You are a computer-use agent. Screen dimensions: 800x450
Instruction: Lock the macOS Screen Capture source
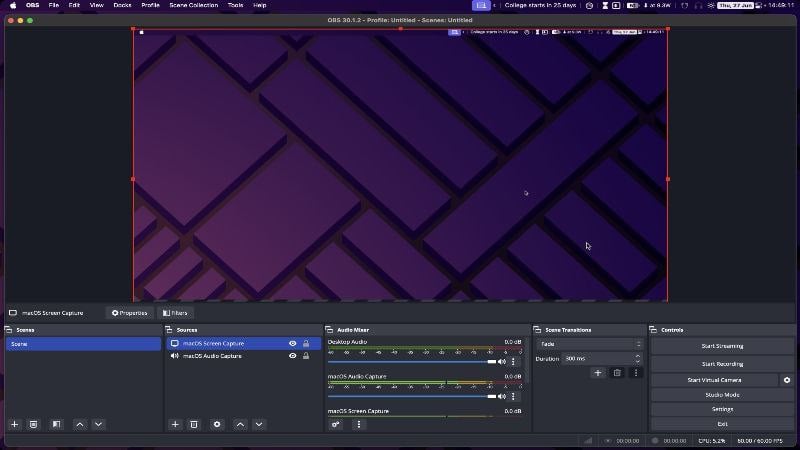tap(306, 343)
